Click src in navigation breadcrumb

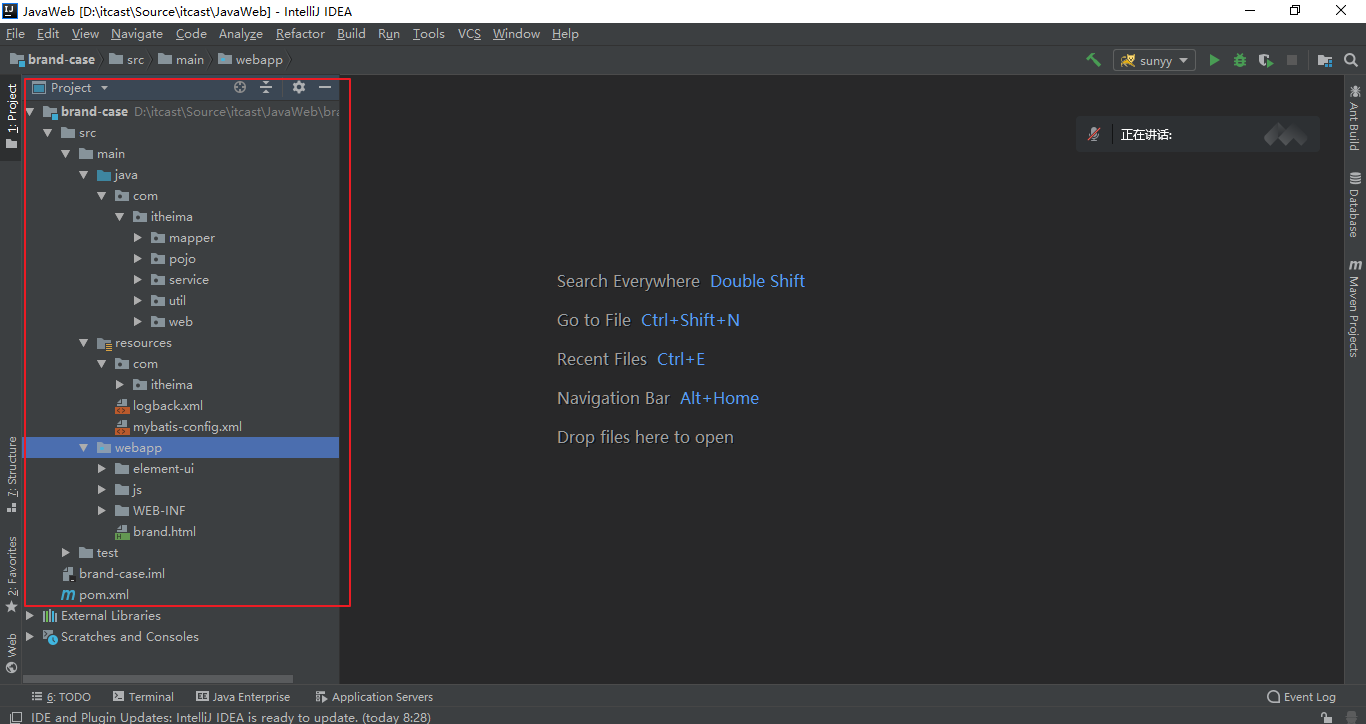127,60
